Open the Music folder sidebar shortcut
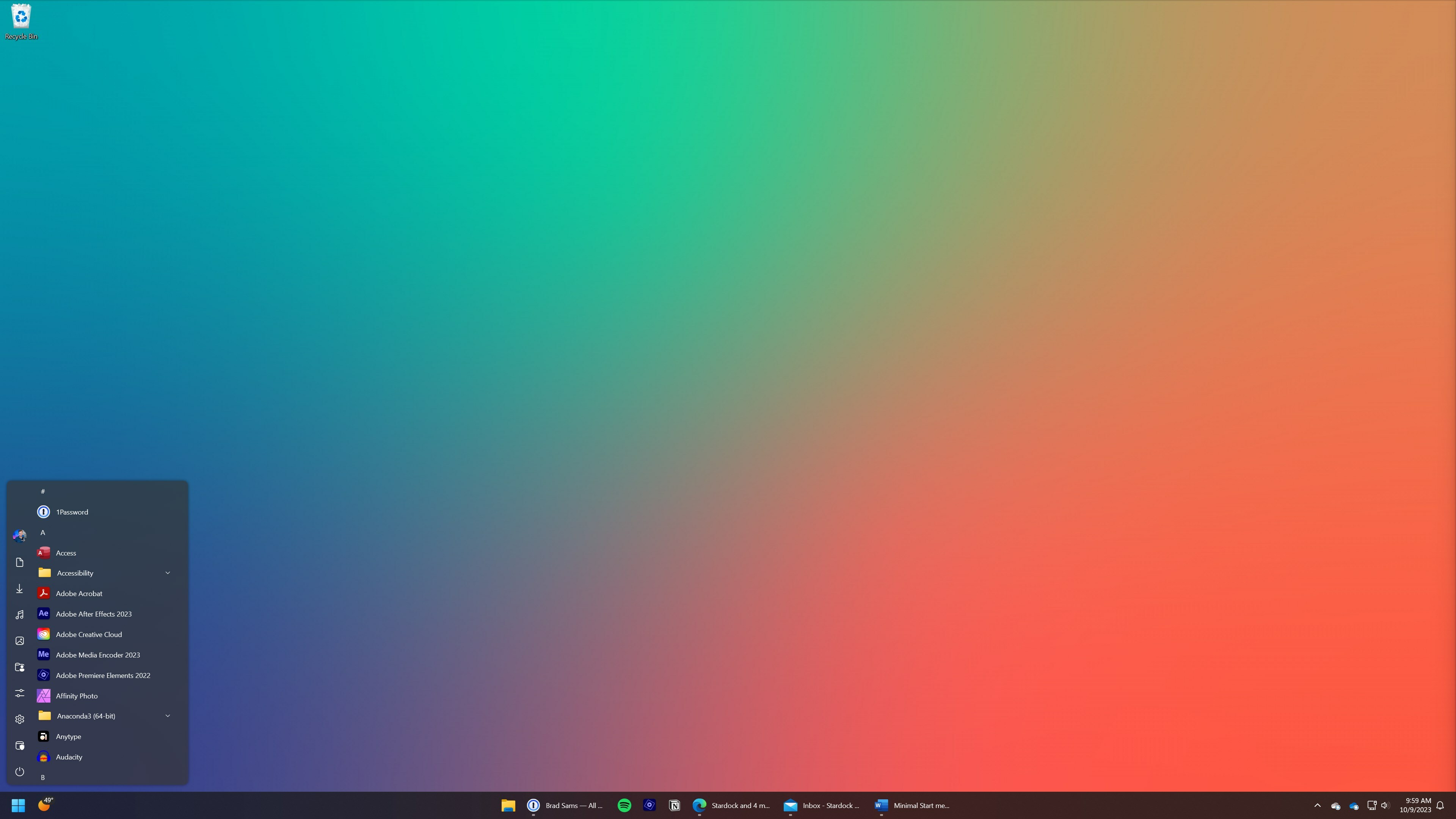Image resolution: width=1456 pixels, height=819 pixels. pyautogui.click(x=20, y=614)
